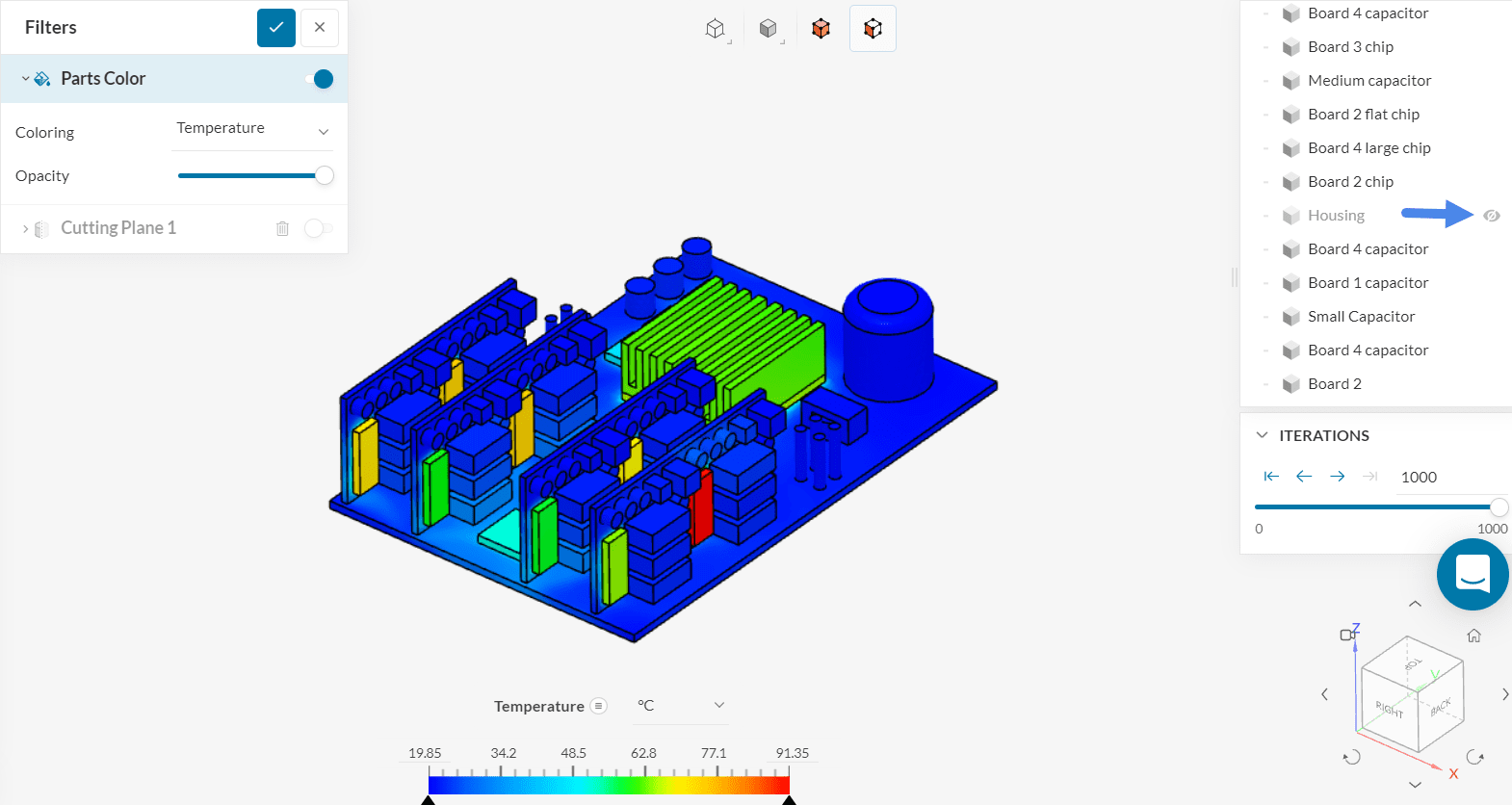Enable the Cutting Plane 1 toggle
The width and height of the screenshot is (1512, 805).
318,228
